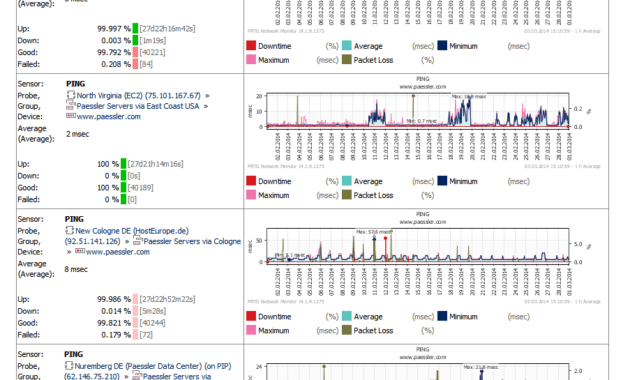
Task: Click the olive Packet Loss swatch in the North Virginia legend
Action: (347, 195)
